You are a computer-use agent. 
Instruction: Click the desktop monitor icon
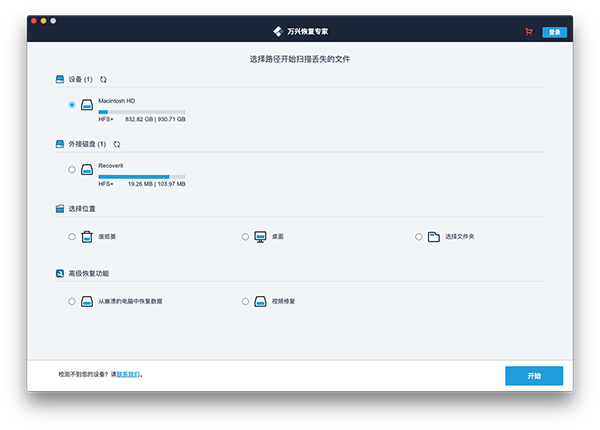[x=260, y=237]
